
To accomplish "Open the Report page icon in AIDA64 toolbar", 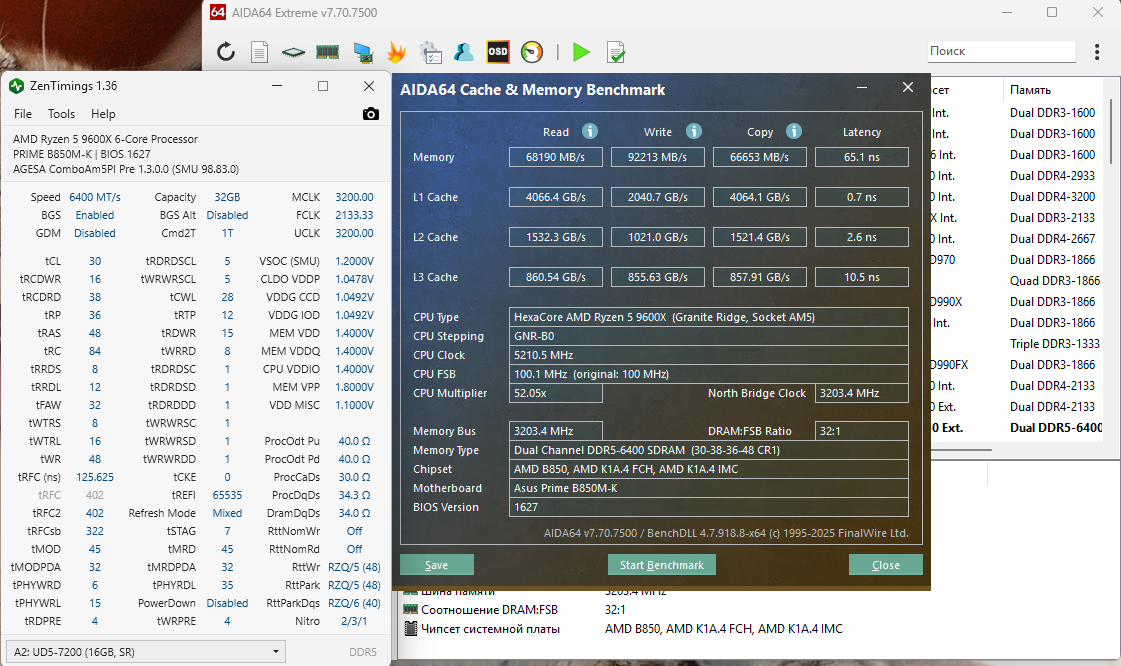I will [x=260, y=51].
